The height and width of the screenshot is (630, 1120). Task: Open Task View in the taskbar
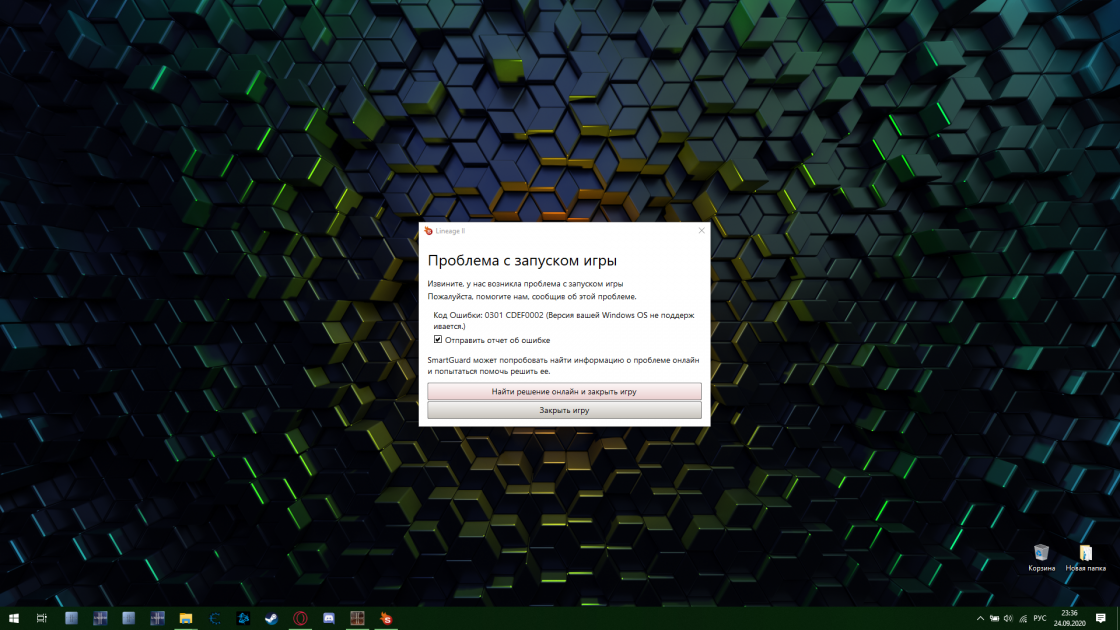point(43,618)
